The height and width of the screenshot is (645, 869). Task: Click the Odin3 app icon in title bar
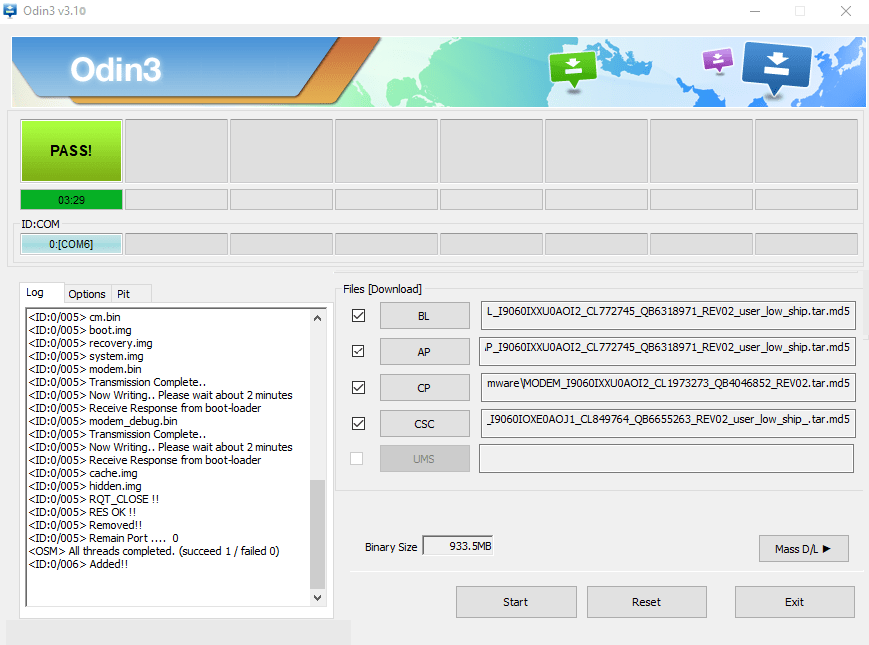tap(10, 11)
